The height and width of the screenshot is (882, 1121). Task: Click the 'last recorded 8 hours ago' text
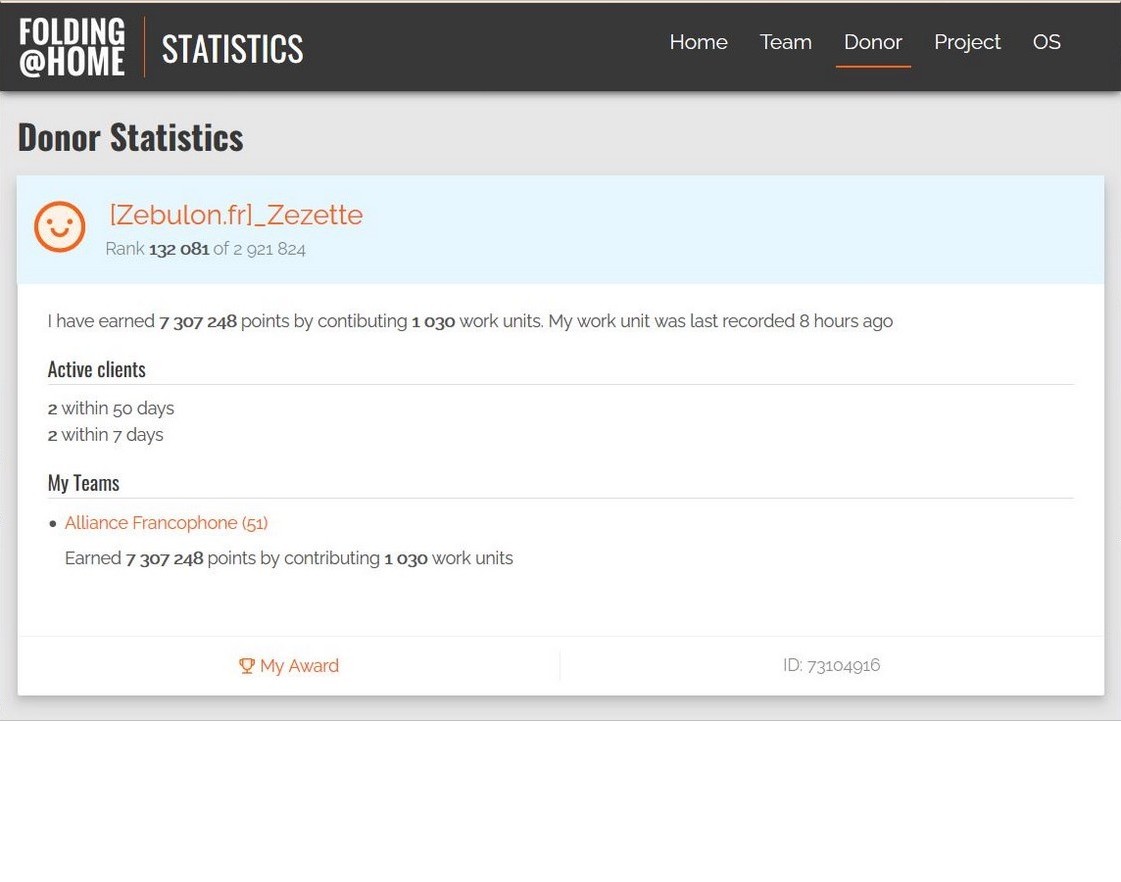pos(790,321)
